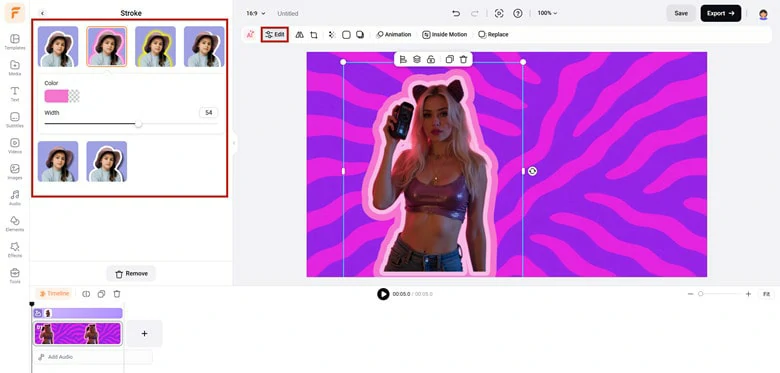
Task: Click the Edit button in the toolbar
Action: coord(275,35)
